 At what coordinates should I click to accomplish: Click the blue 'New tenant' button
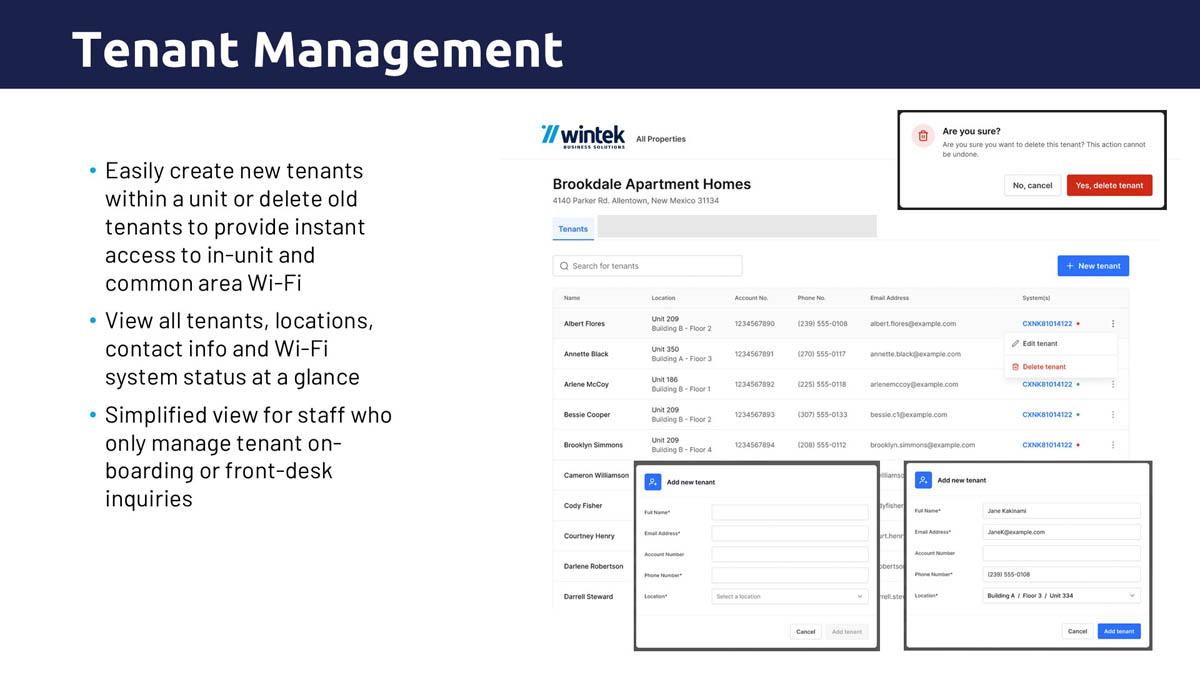click(1093, 266)
